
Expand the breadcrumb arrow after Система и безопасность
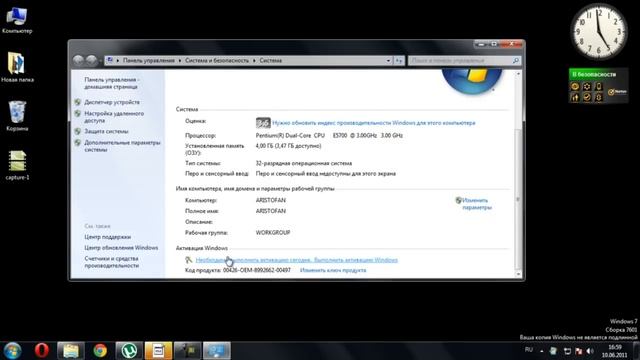pyautogui.click(x=254, y=60)
